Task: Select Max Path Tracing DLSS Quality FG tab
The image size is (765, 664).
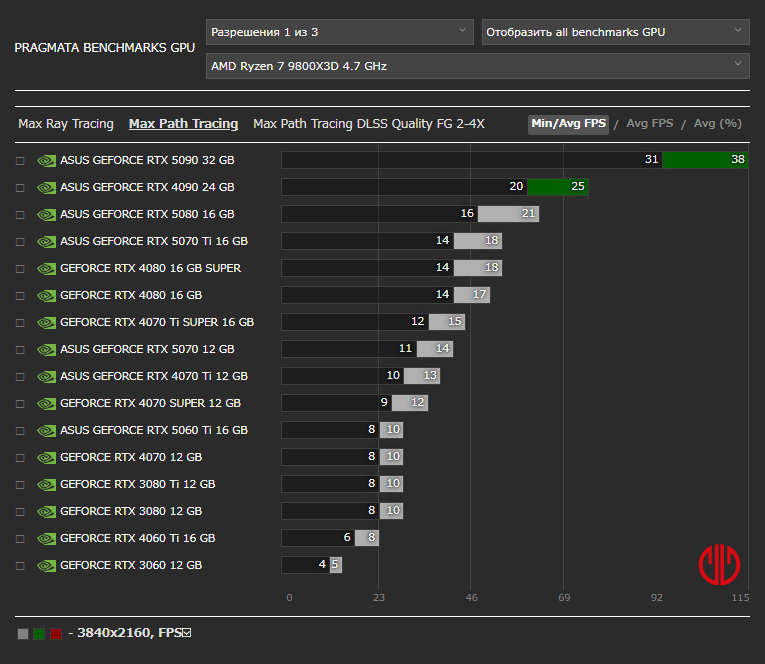Action: tap(368, 124)
